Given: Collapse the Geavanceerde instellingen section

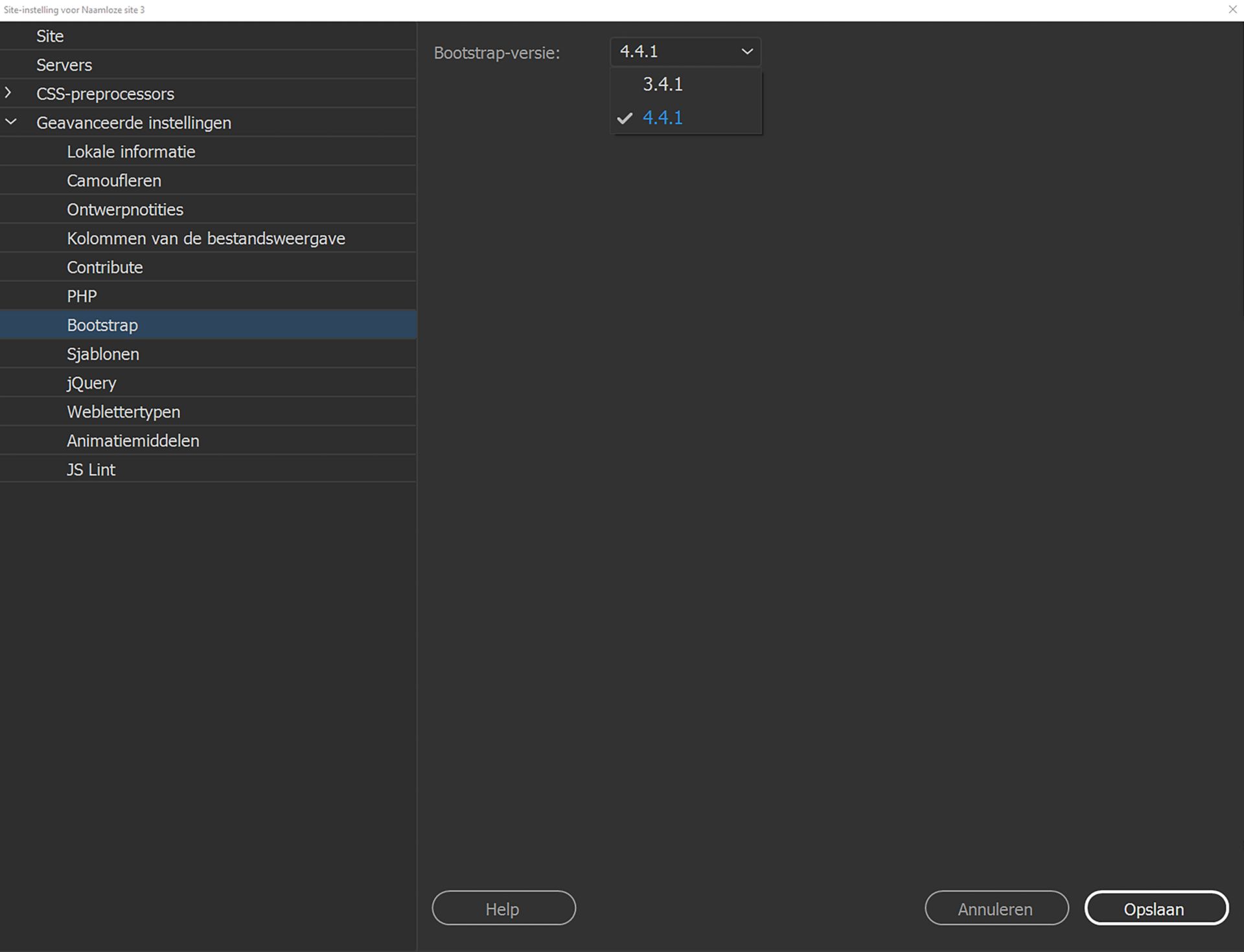Looking at the screenshot, I should pyautogui.click(x=10, y=121).
